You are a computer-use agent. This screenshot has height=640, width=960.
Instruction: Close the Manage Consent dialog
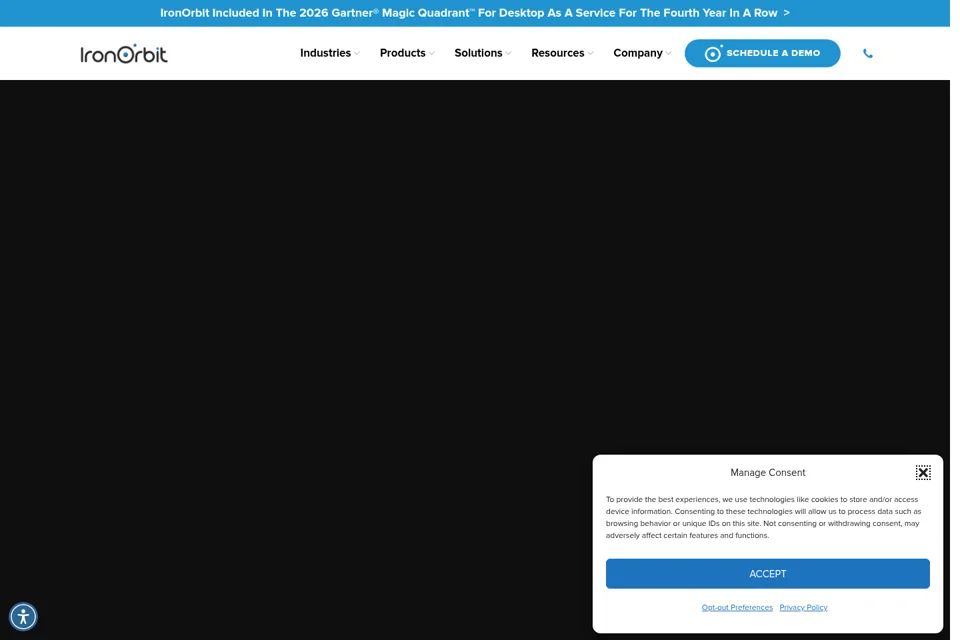(x=923, y=472)
